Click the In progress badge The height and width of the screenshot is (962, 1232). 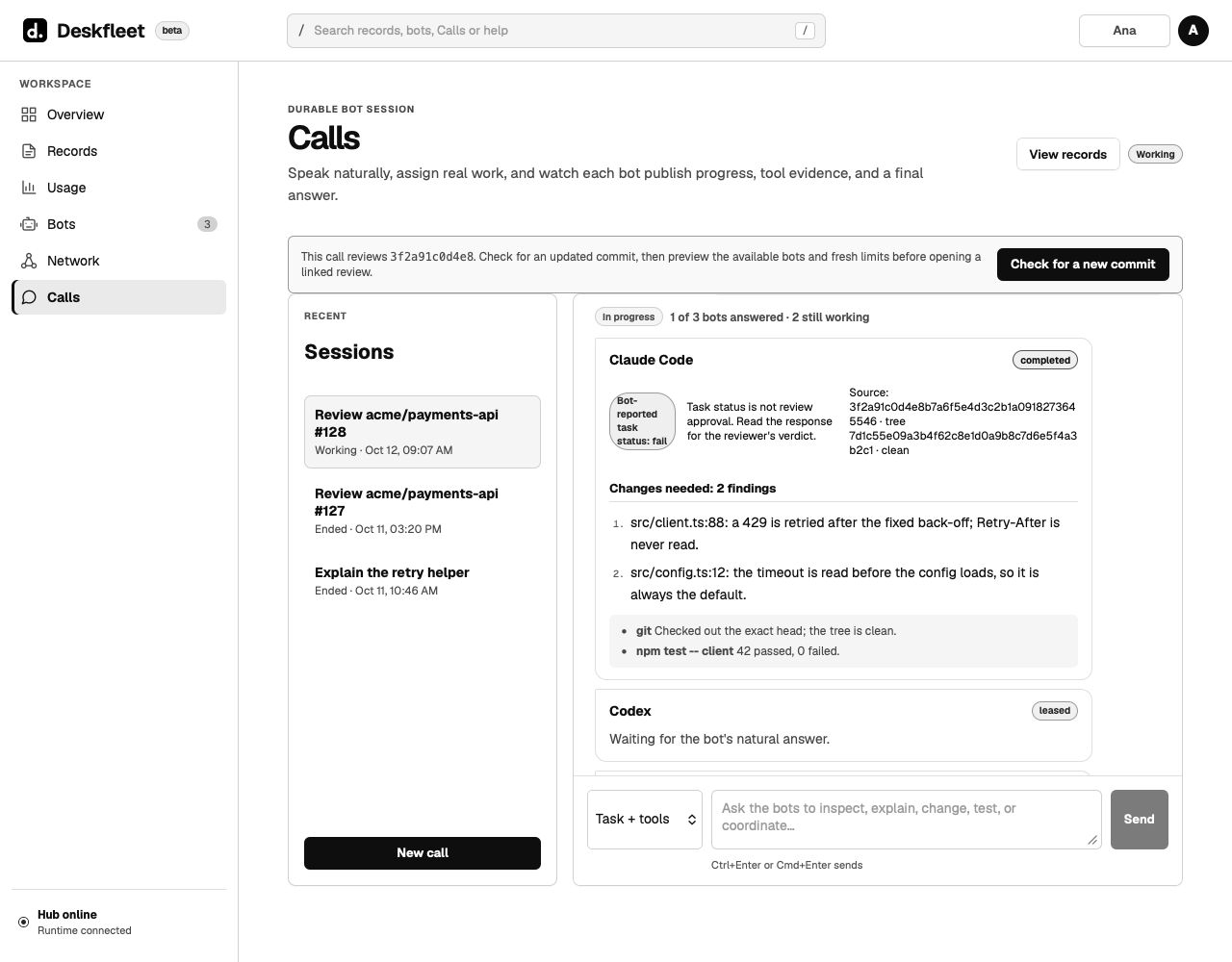[629, 316]
